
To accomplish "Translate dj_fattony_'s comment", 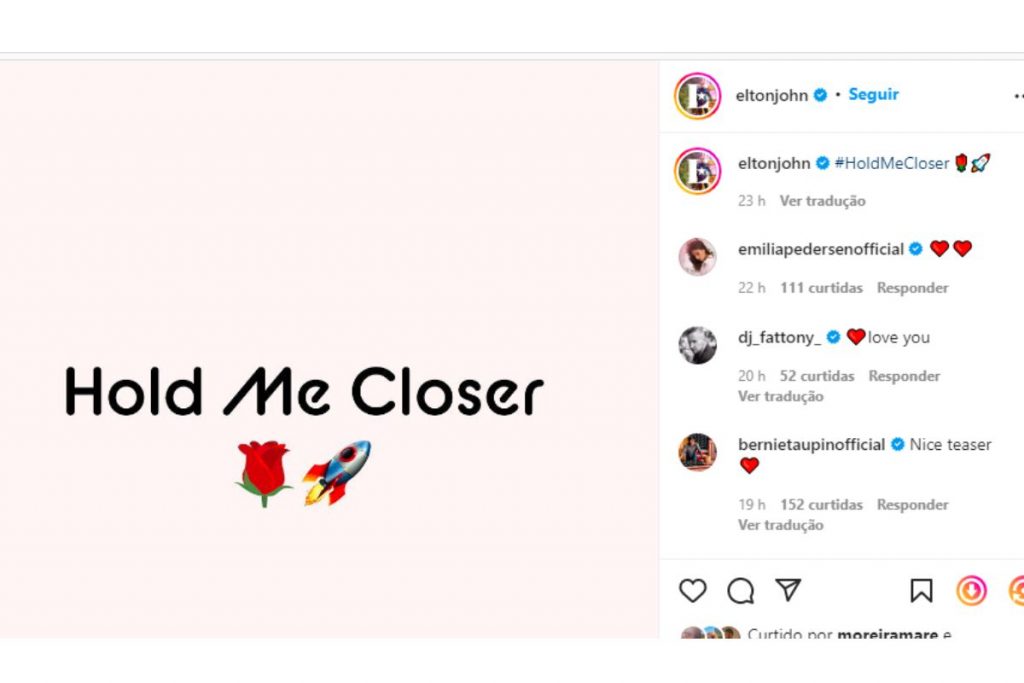I will tap(780, 397).
